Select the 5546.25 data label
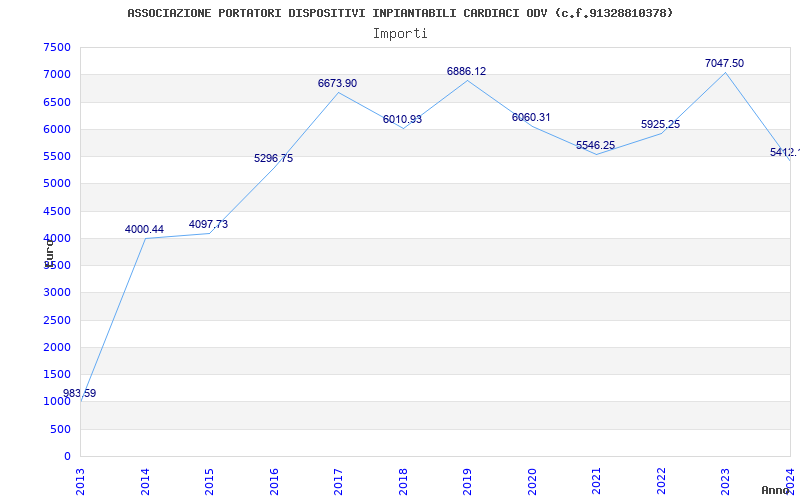The image size is (800, 500). click(x=595, y=146)
